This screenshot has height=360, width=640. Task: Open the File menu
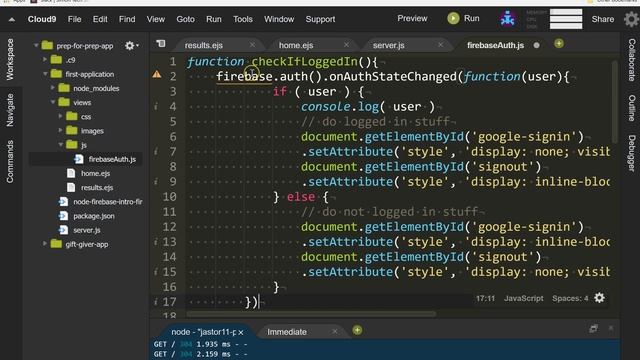pos(74,19)
